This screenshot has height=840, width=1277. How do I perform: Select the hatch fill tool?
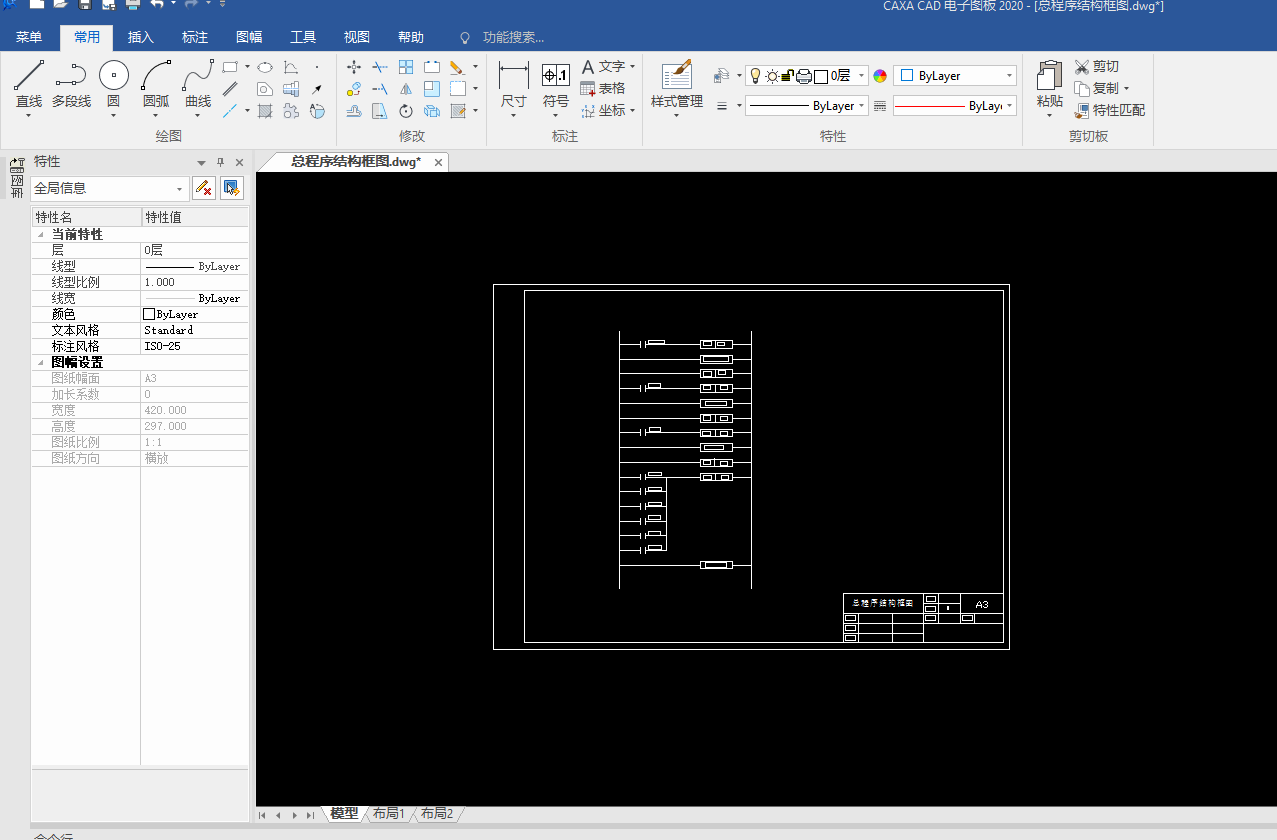[x=265, y=111]
